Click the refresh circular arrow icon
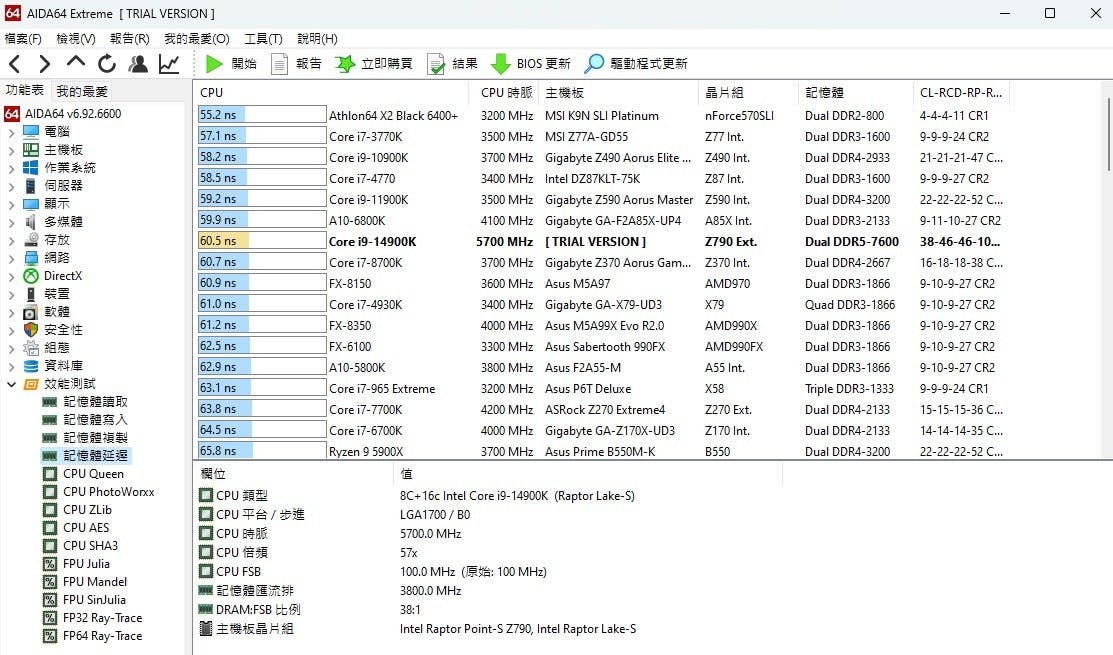This screenshot has height=655, width=1113. (107, 64)
